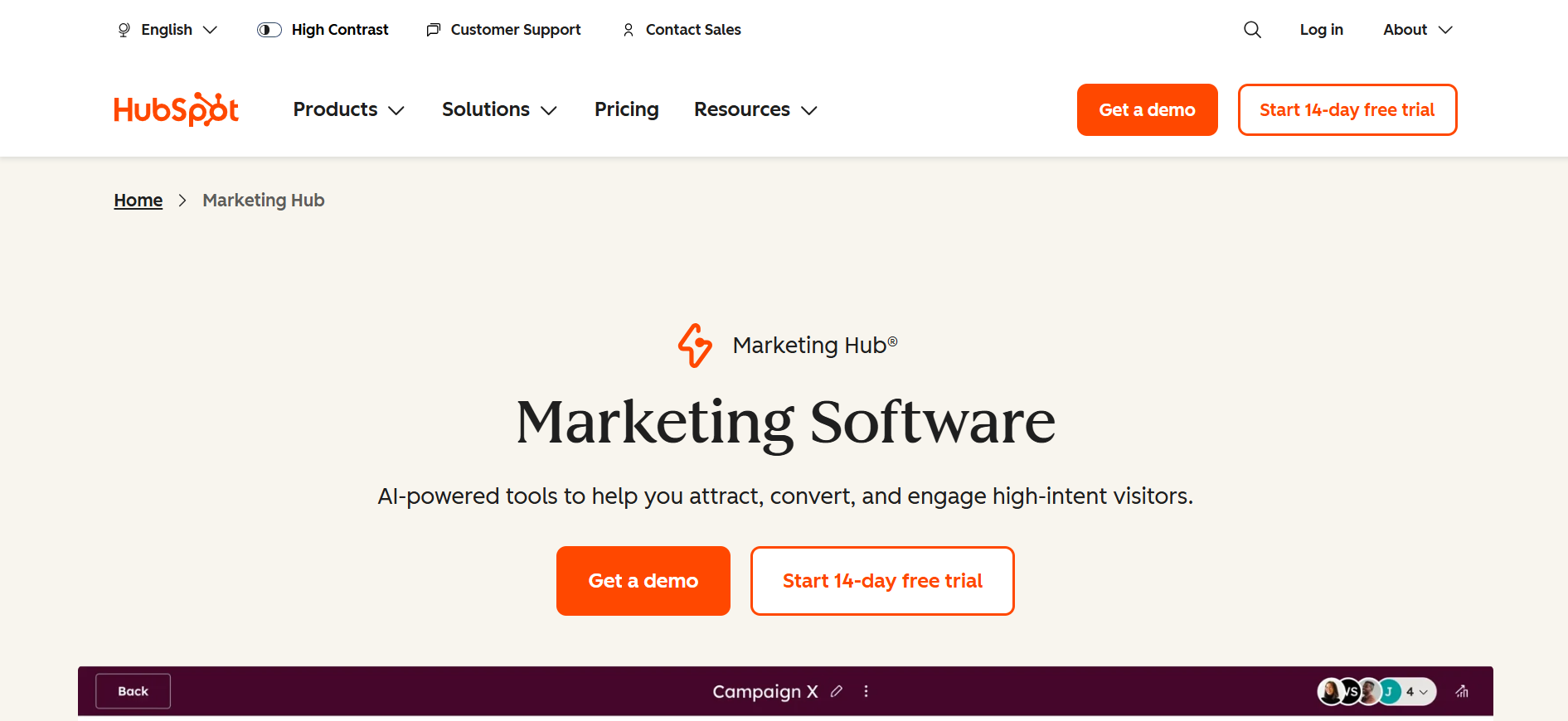
Task: Edit the Campaign X name with pencil icon
Action: point(837,691)
